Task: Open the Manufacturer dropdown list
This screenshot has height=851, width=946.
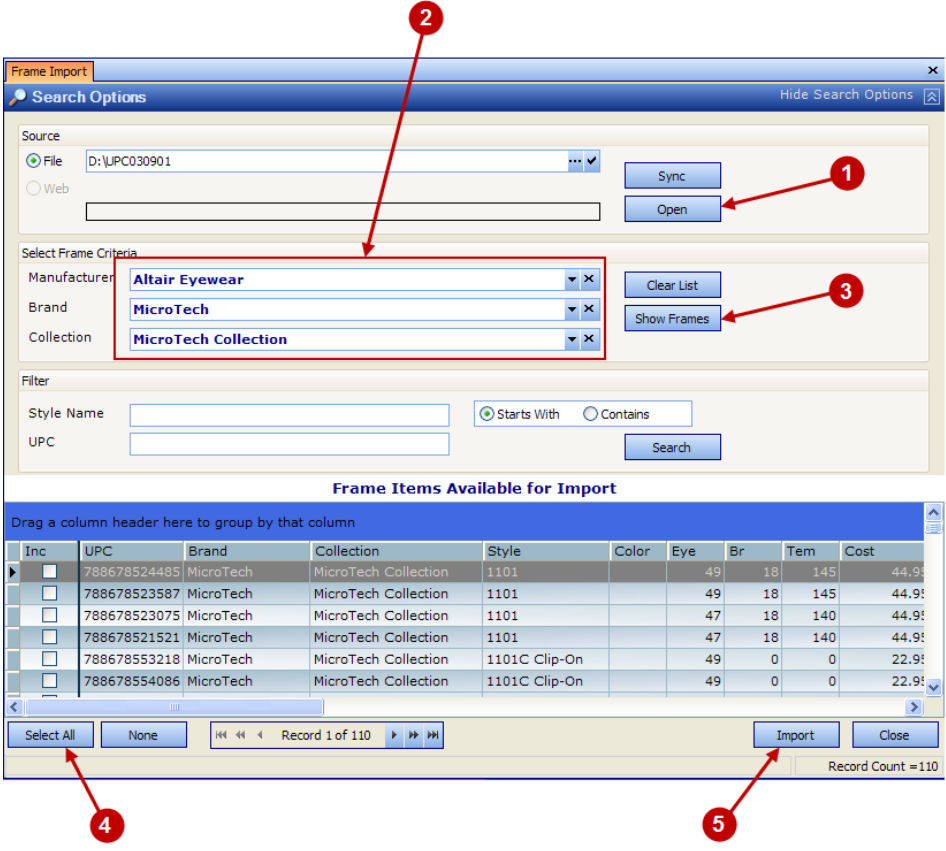Action: (x=571, y=279)
